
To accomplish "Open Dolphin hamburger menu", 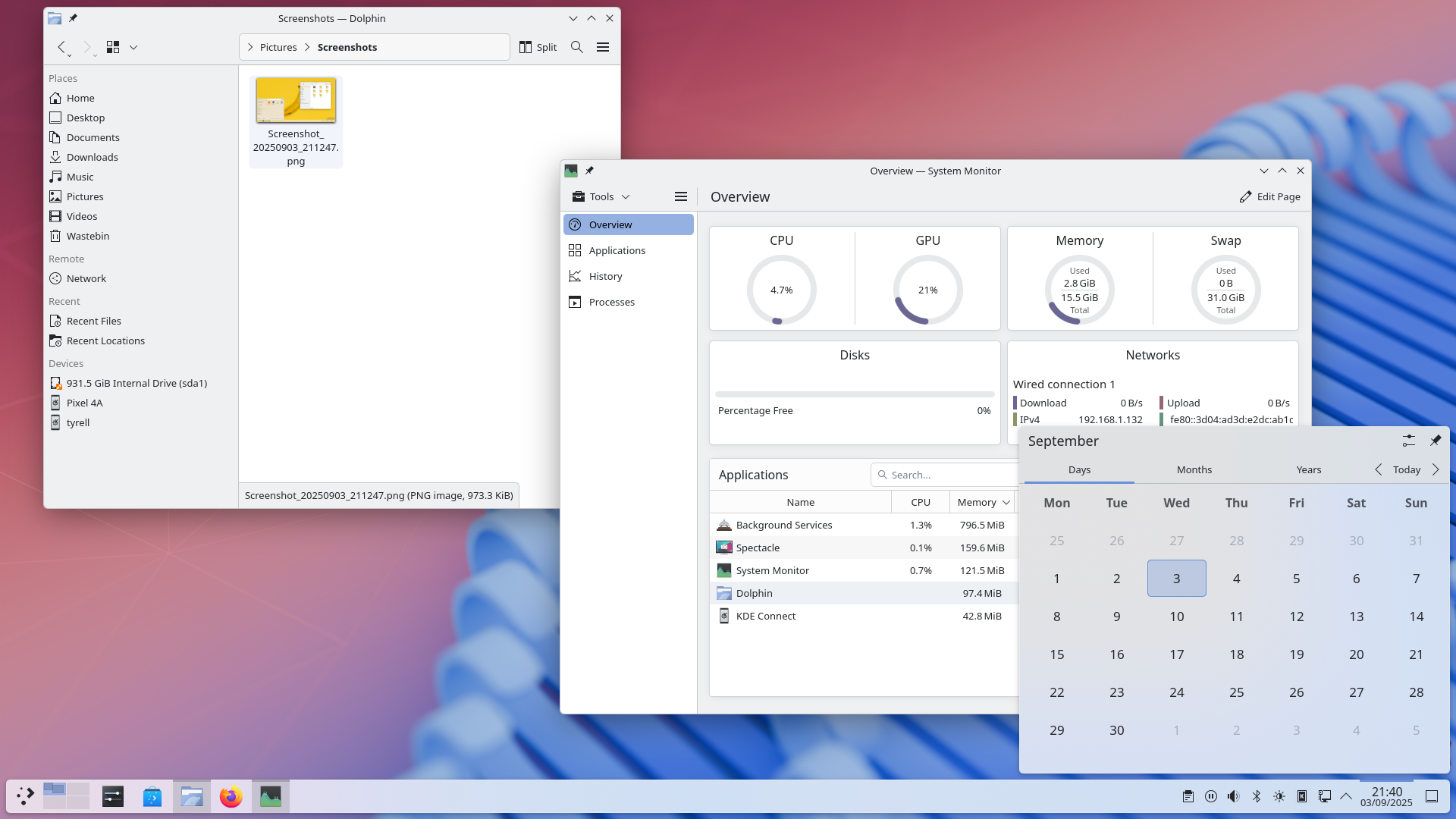I will point(603,47).
